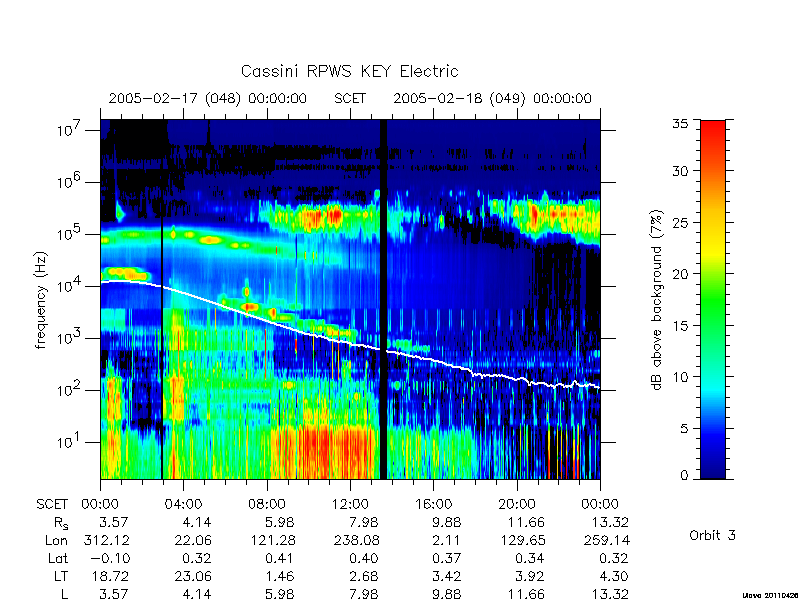Click the 'LT' row header
The height and width of the screenshot is (600, 800).
tap(60, 576)
